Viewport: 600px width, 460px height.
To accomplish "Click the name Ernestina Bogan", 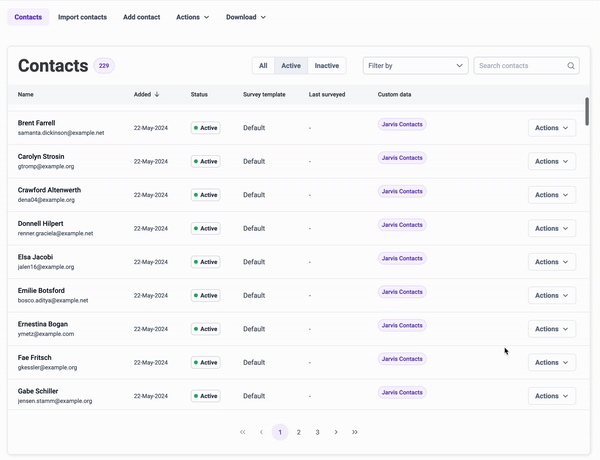I will (x=43, y=324).
